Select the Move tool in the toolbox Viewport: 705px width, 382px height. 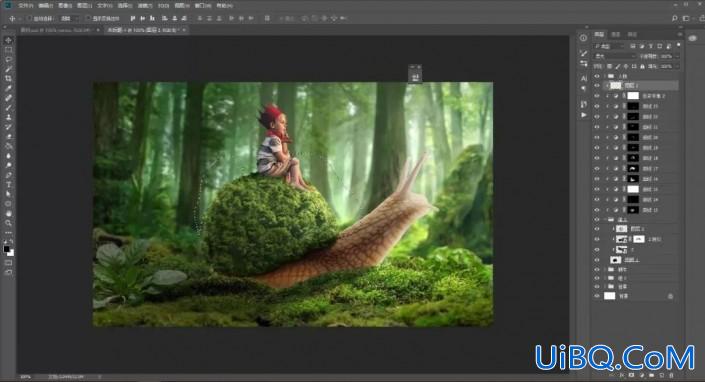click(9, 40)
